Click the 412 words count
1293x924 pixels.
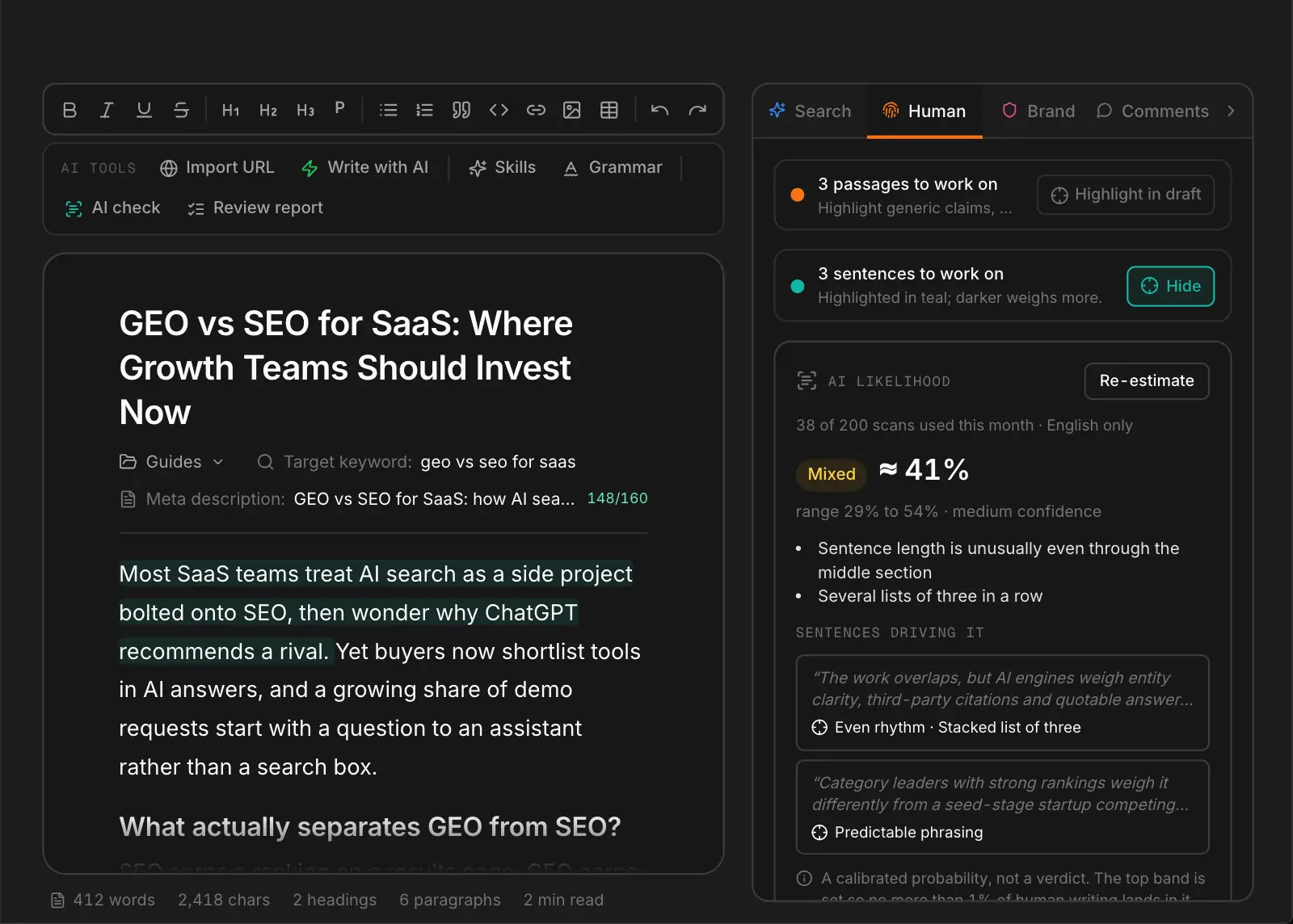pos(103,900)
